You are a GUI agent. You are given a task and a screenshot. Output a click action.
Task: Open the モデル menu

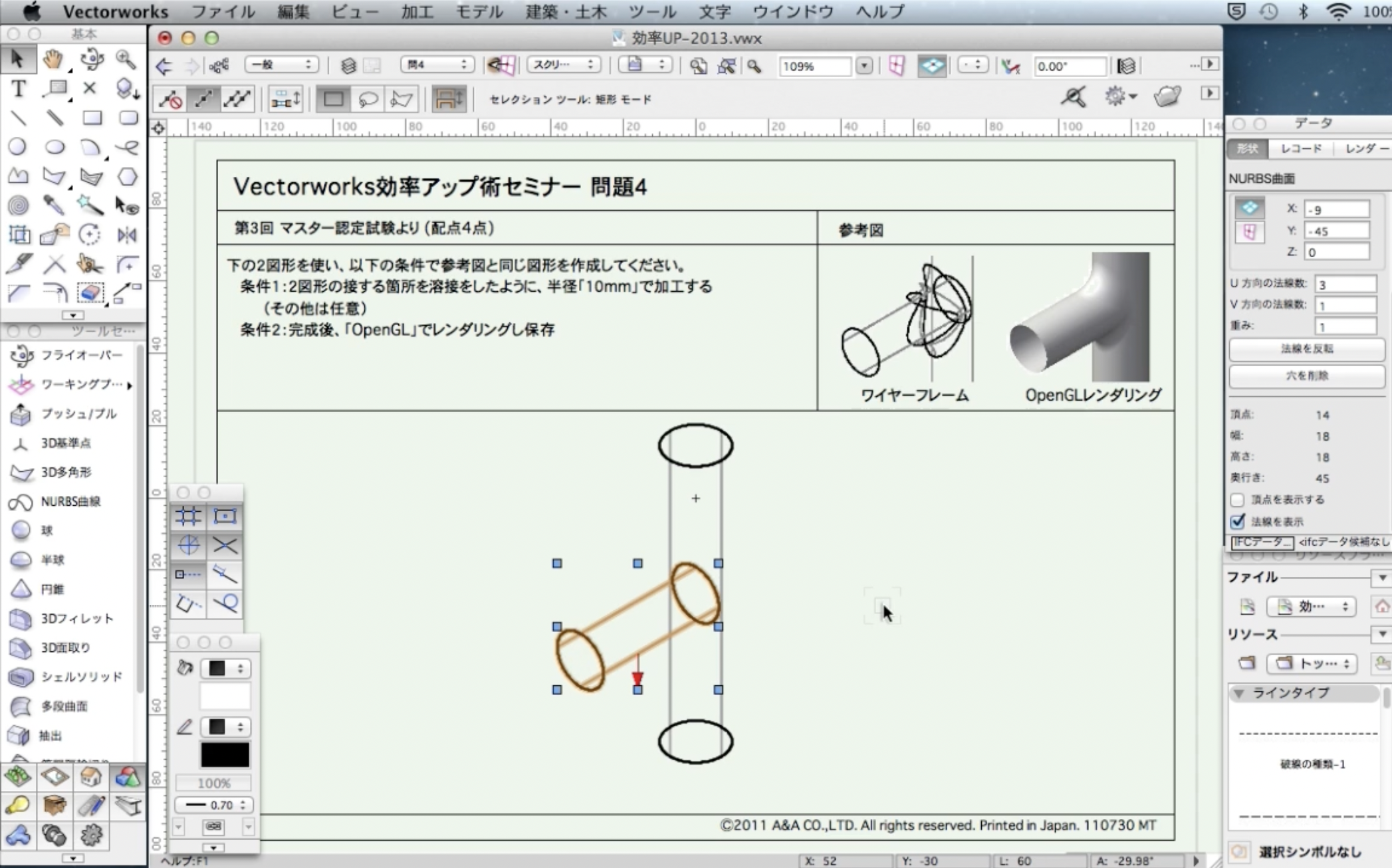[479, 11]
